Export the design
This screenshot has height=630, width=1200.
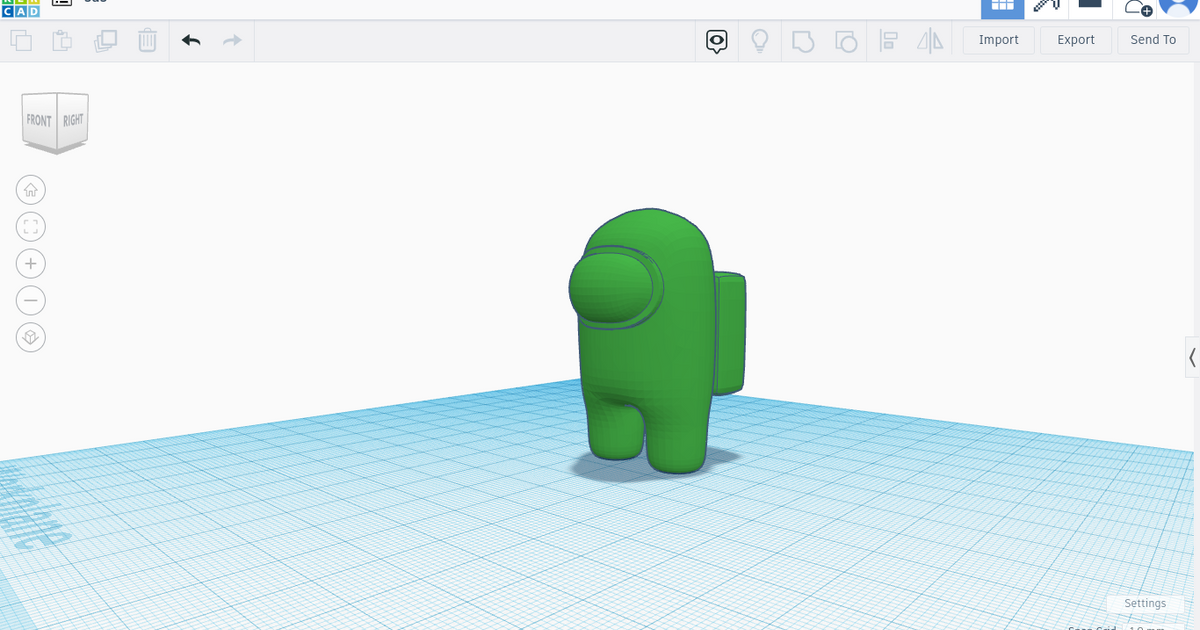click(x=1075, y=40)
